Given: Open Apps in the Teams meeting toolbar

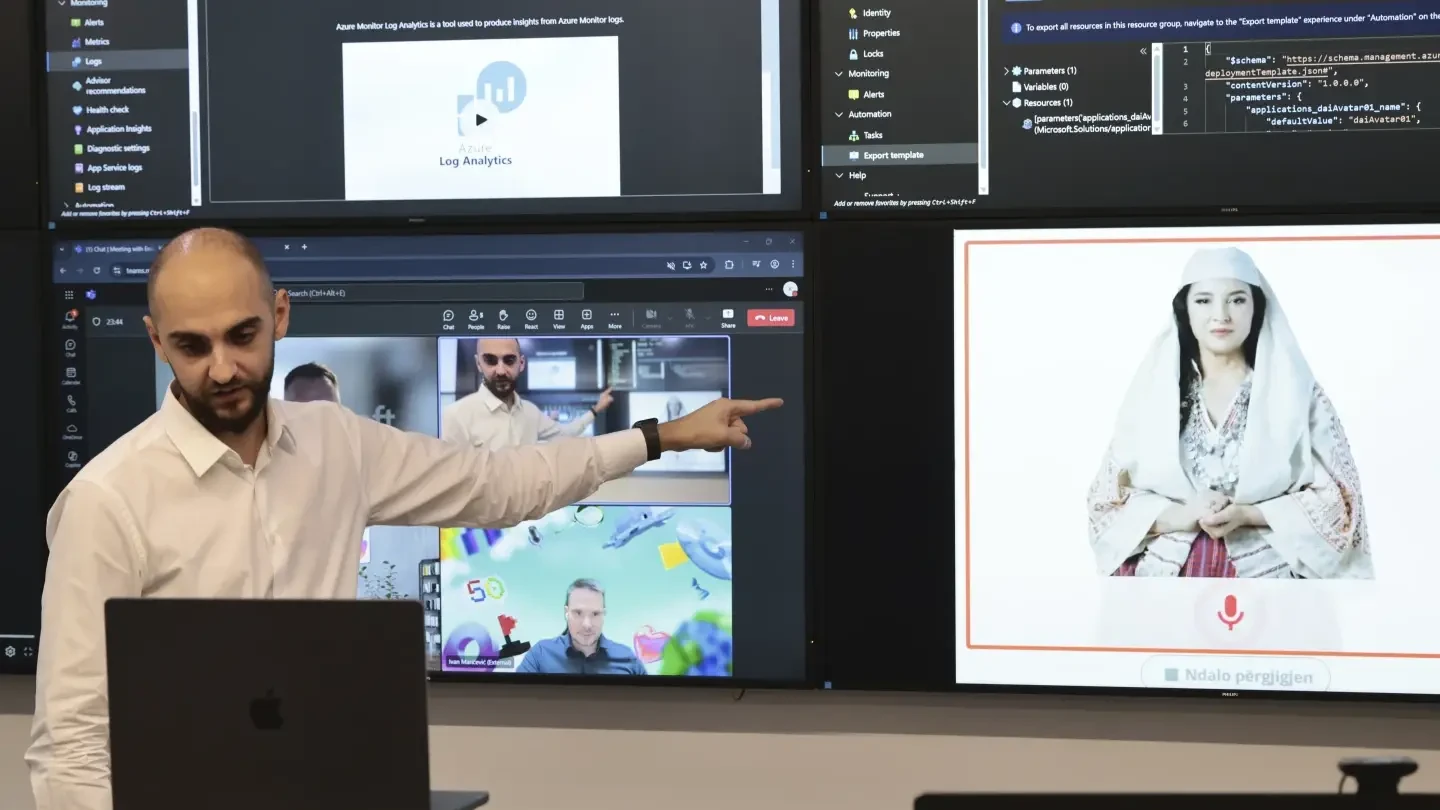Looking at the screenshot, I should 587,318.
